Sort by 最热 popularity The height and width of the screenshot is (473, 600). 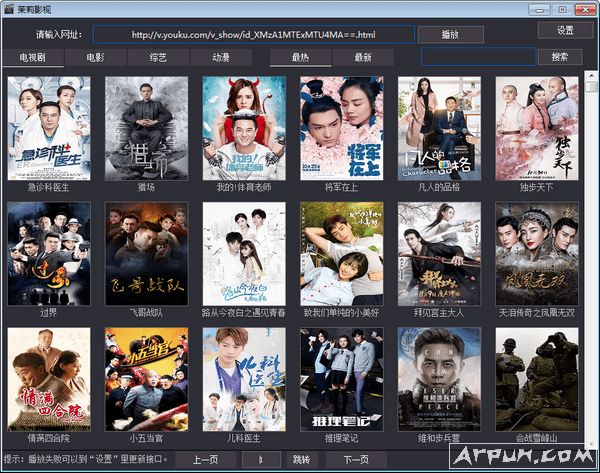[x=300, y=58]
